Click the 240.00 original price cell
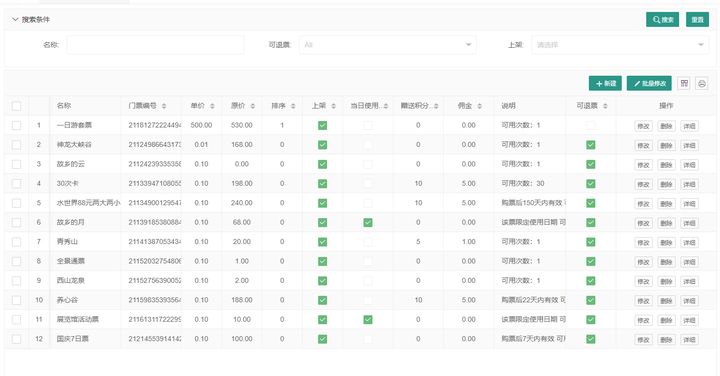Viewport: 720px width, 376px height. 242,203
